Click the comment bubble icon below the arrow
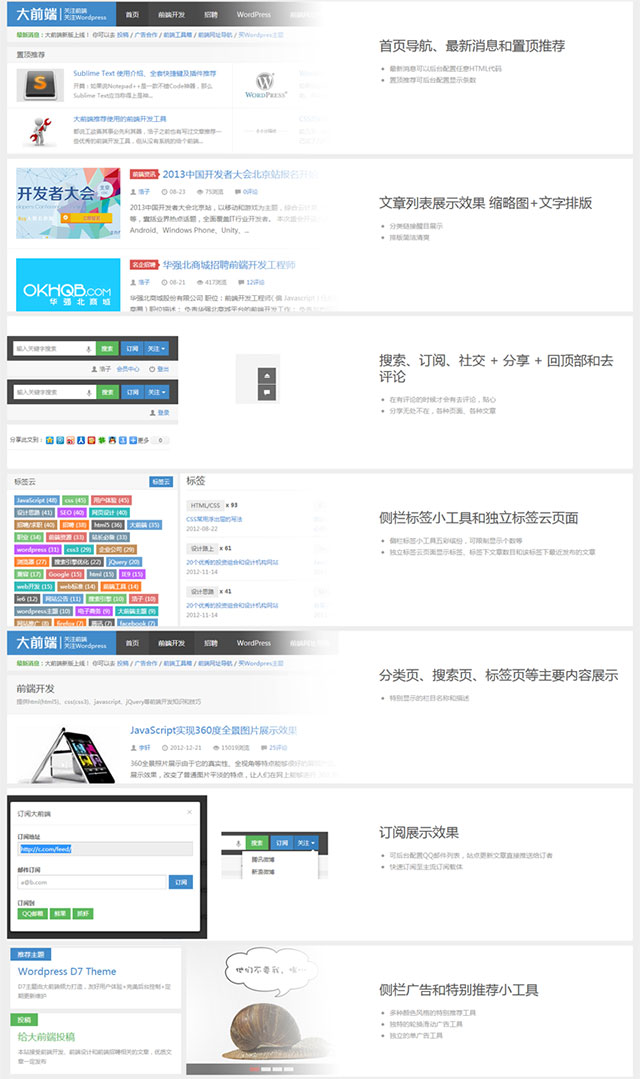Image resolution: width=640 pixels, height=1079 pixels. 266,393
